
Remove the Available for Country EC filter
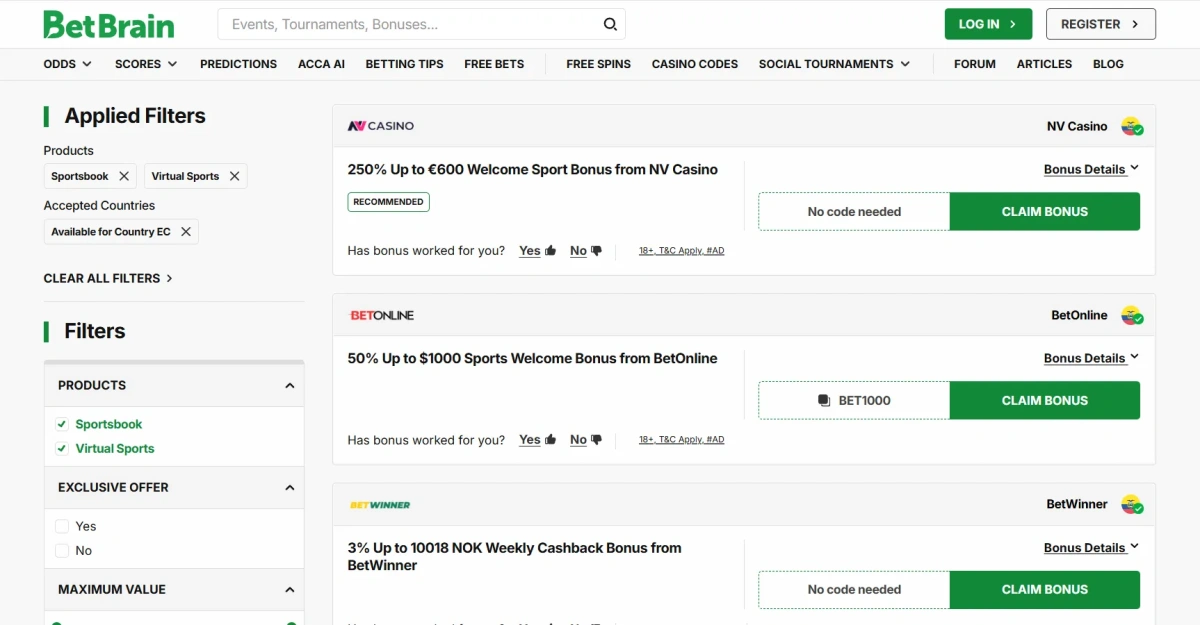point(186,232)
